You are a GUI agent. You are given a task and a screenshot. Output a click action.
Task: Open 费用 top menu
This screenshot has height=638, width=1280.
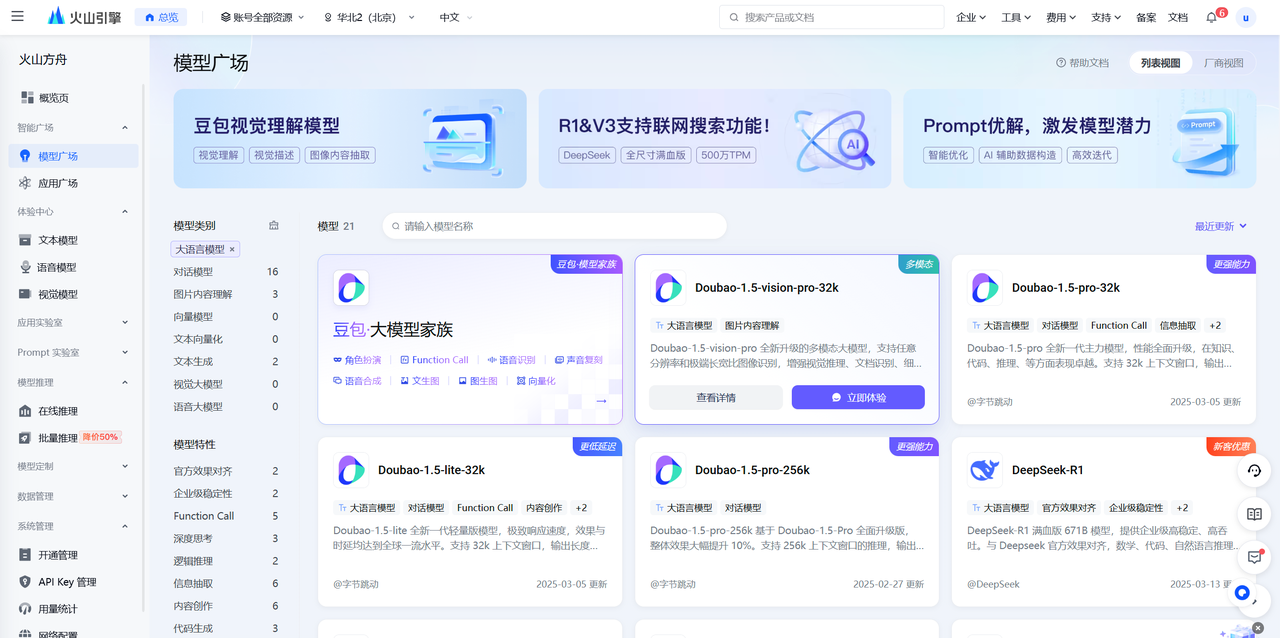pos(1061,17)
